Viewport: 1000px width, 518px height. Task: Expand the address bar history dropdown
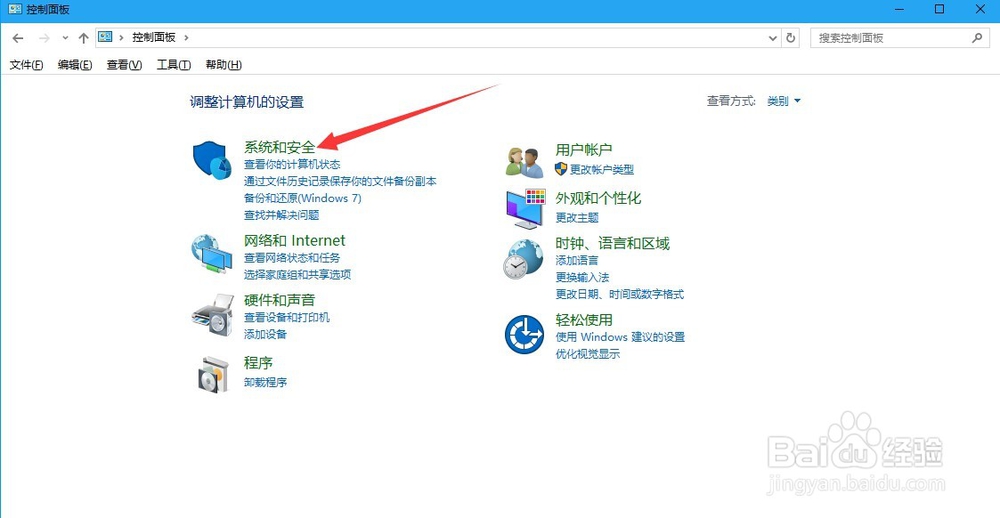click(774, 38)
